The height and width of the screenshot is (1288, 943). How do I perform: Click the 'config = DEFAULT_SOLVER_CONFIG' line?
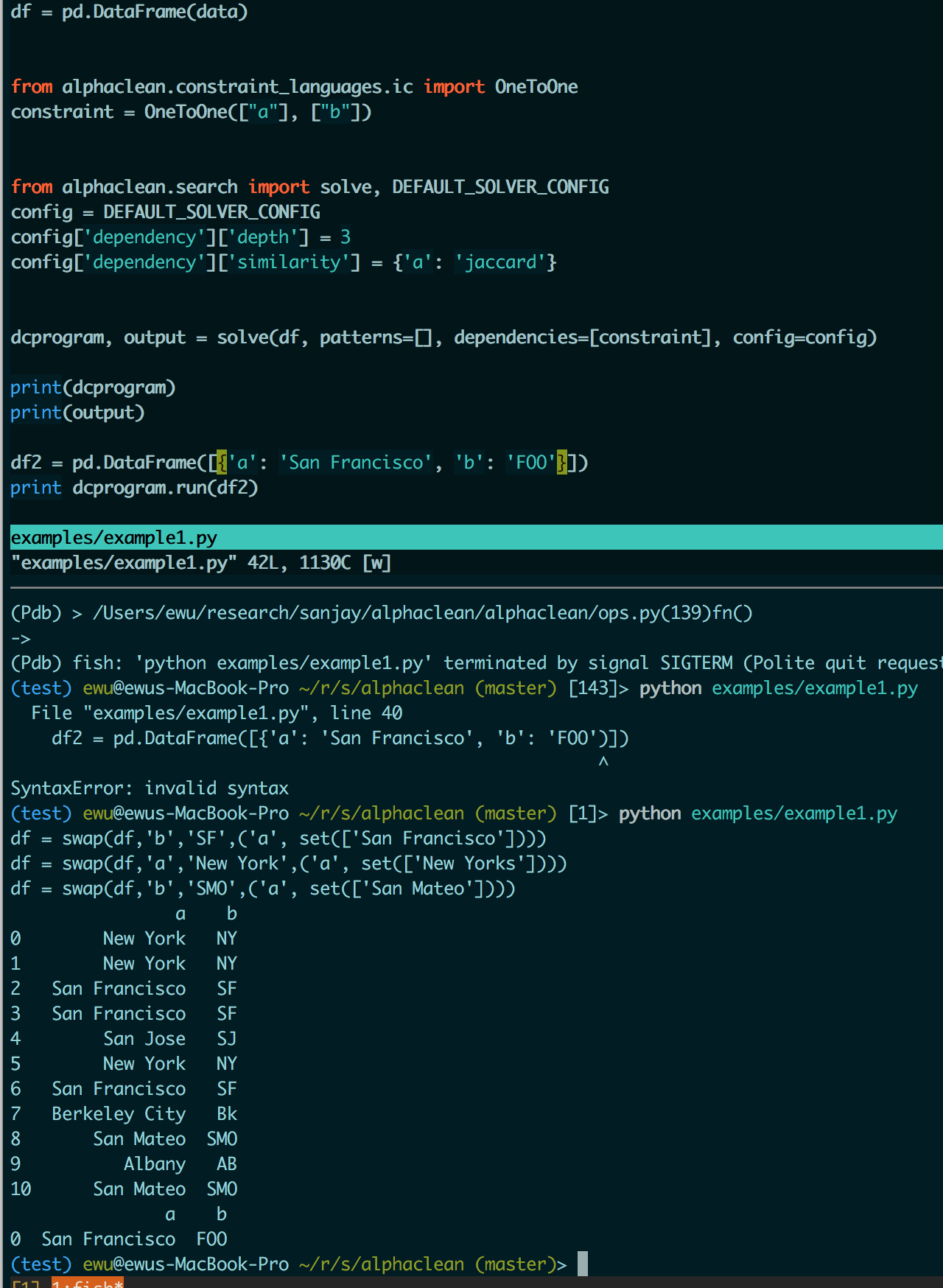pyautogui.click(x=165, y=212)
